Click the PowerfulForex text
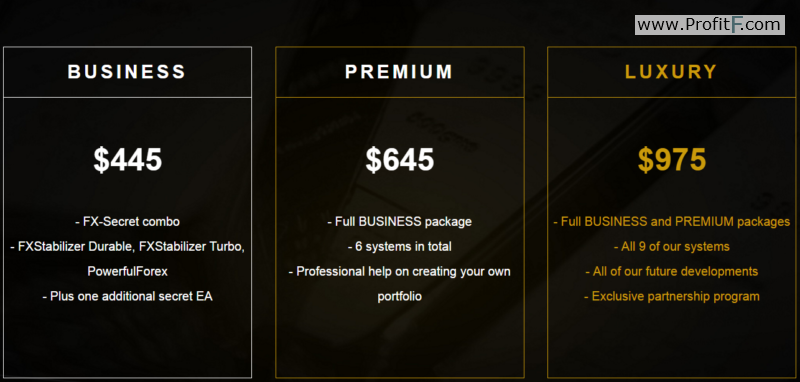This screenshot has width=800, height=382. click(x=128, y=271)
